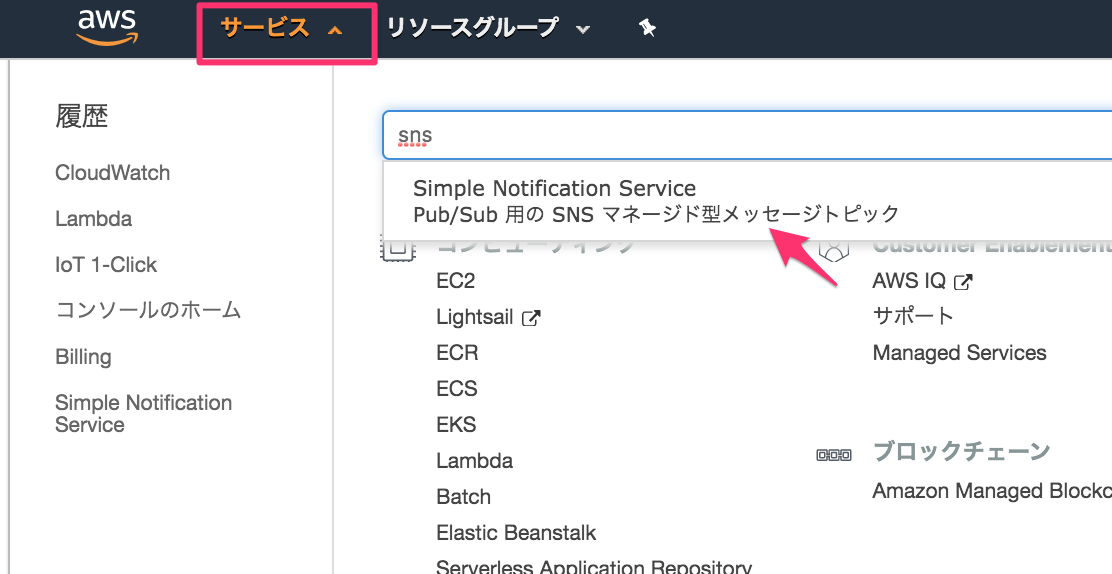Open Serverless Application Repository
1112x574 pixels.
coord(594,567)
